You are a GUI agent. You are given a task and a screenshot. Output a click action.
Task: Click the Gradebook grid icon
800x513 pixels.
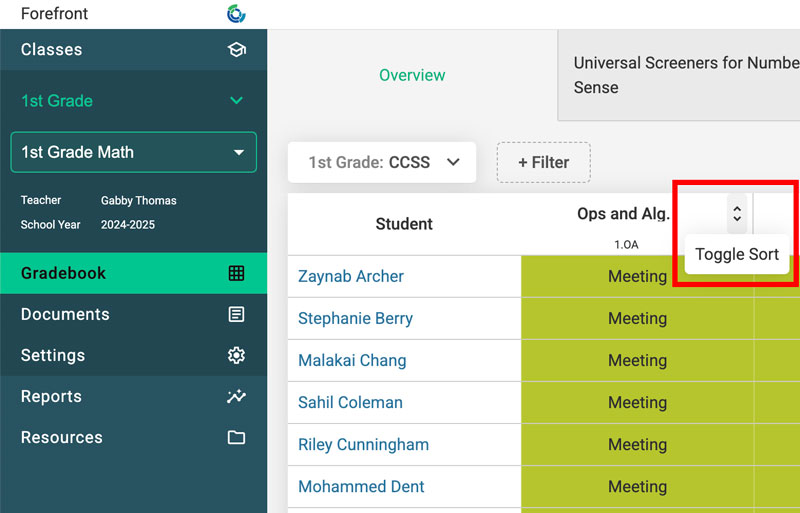[236, 273]
